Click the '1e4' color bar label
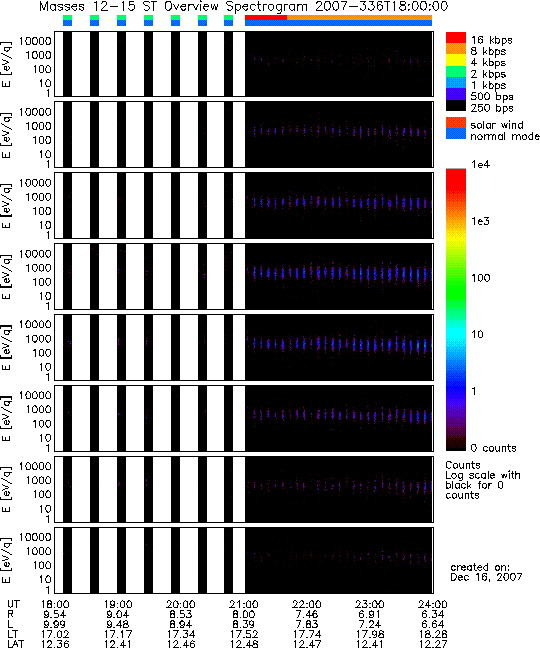Image resolution: width=540 pixels, height=648 pixels. [x=480, y=164]
